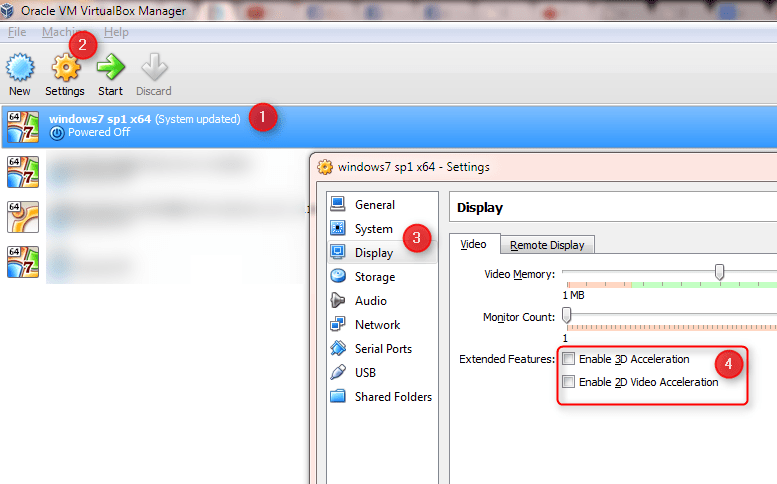Click the New toolbar label

(x=20, y=91)
